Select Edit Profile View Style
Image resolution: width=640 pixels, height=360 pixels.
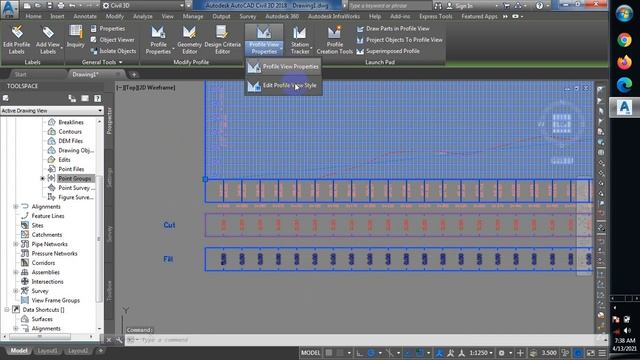point(283,85)
